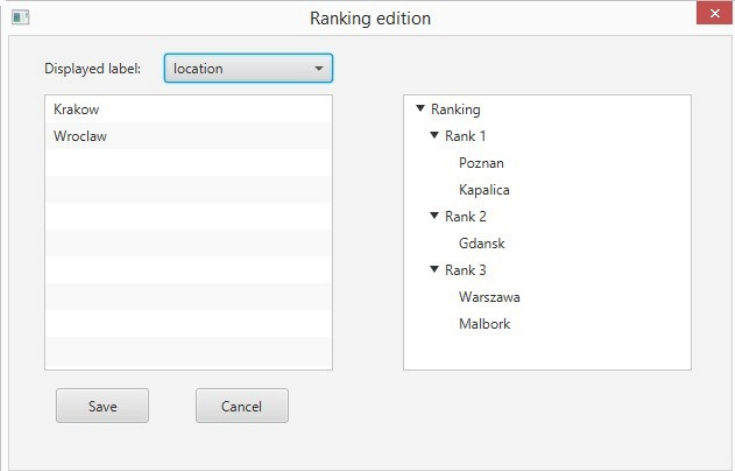Select Malbork under Rank 3
Screen dimensions: 735x471
(x=484, y=324)
